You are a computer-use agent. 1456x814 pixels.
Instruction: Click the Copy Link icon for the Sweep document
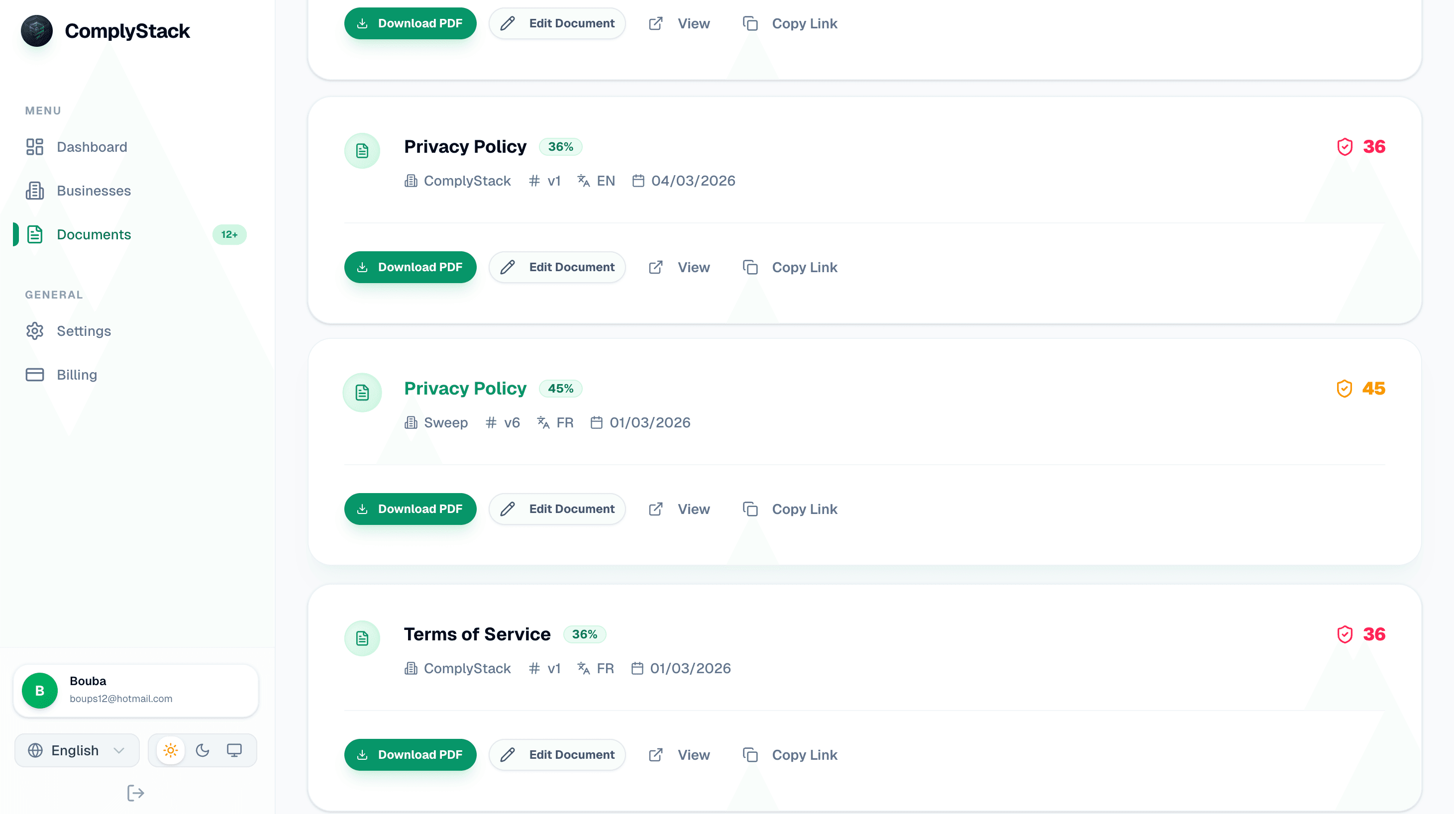(x=750, y=509)
